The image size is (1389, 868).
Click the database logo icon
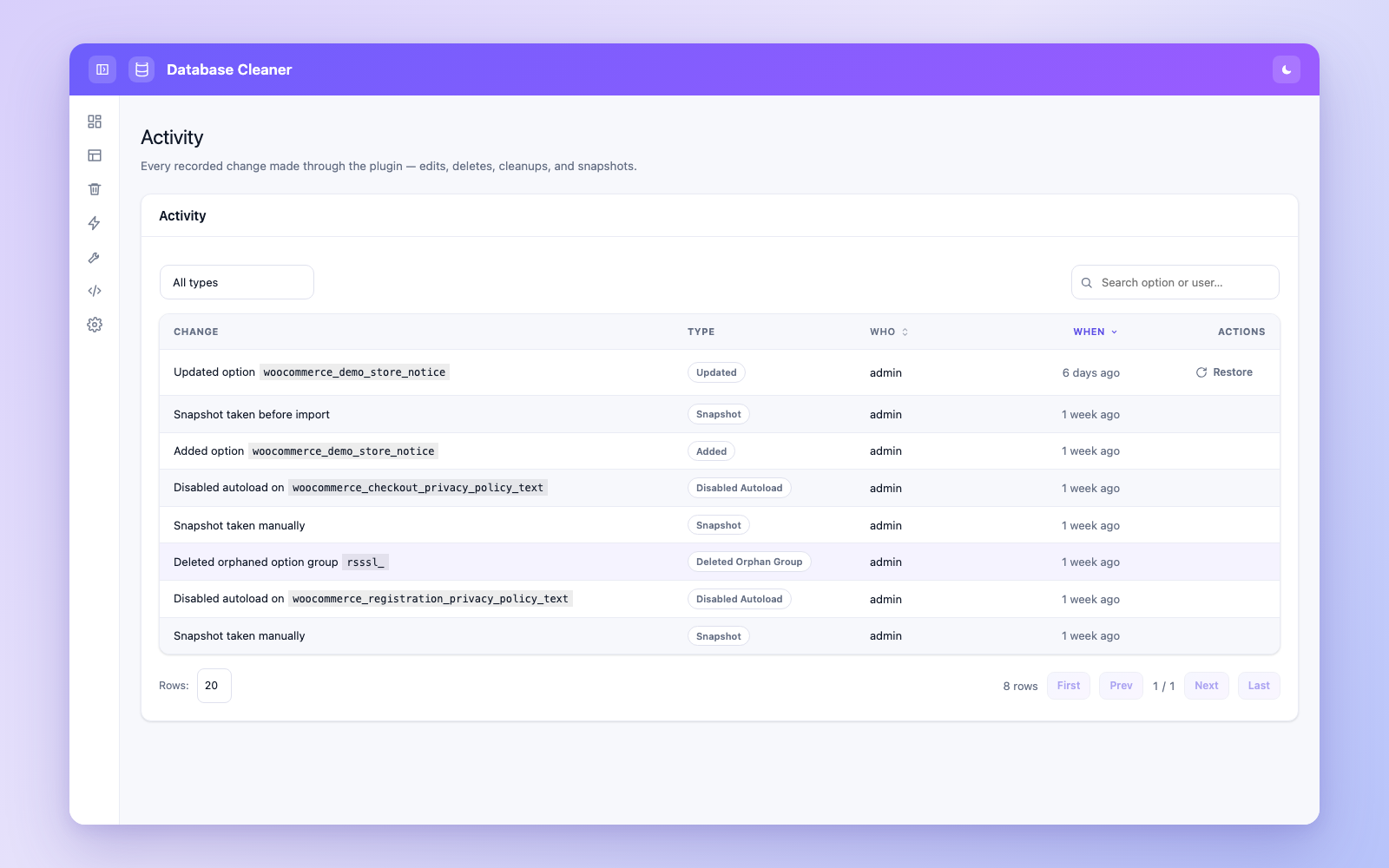tap(142, 69)
